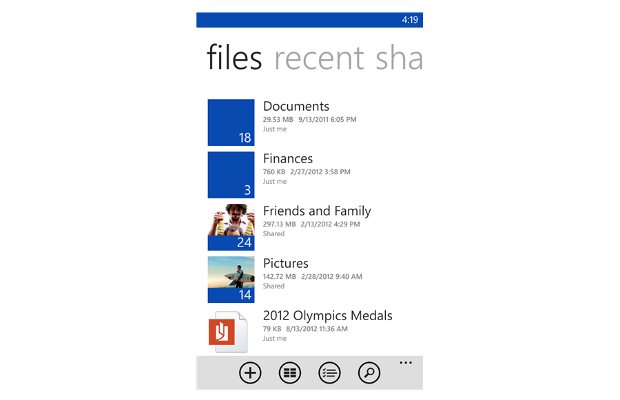
Task: Open the Pictures surfer thumbnail
Action: pyautogui.click(x=231, y=279)
